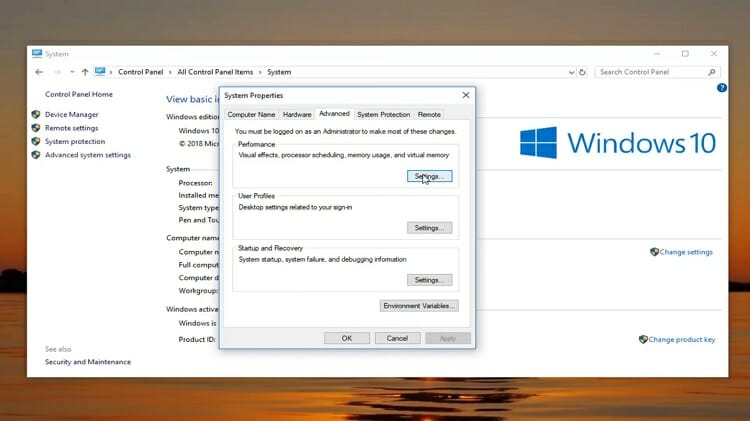Open recent locations dropdown arrow
750x421 pixels.
(72, 72)
